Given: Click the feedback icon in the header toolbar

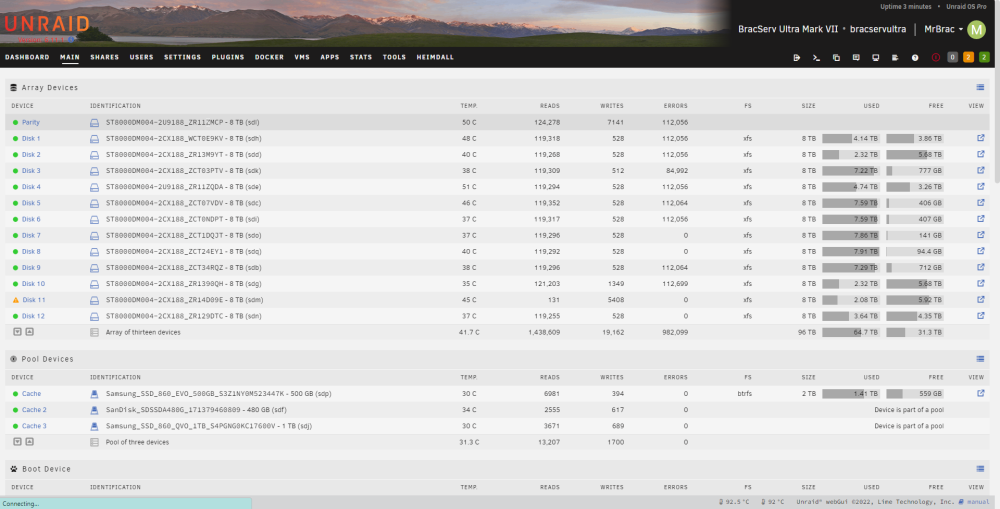Looking at the screenshot, I should tap(856, 57).
